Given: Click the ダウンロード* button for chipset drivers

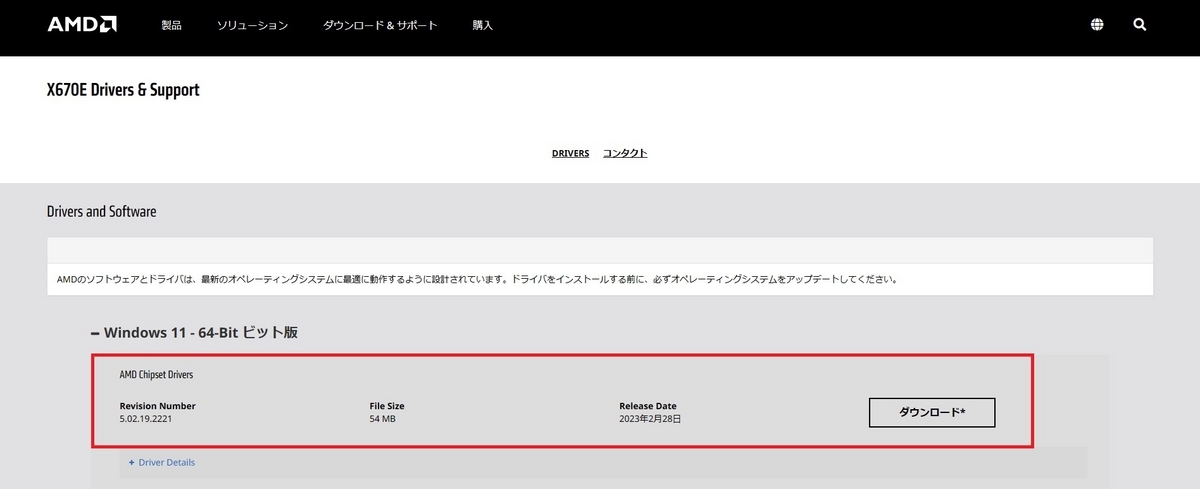Looking at the screenshot, I should tap(932, 412).
